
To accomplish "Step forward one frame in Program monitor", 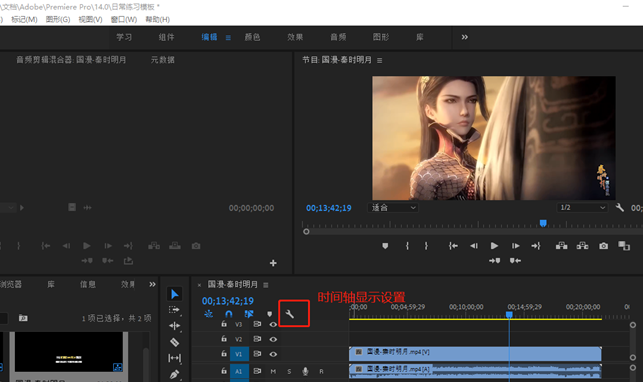I will tap(515, 246).
